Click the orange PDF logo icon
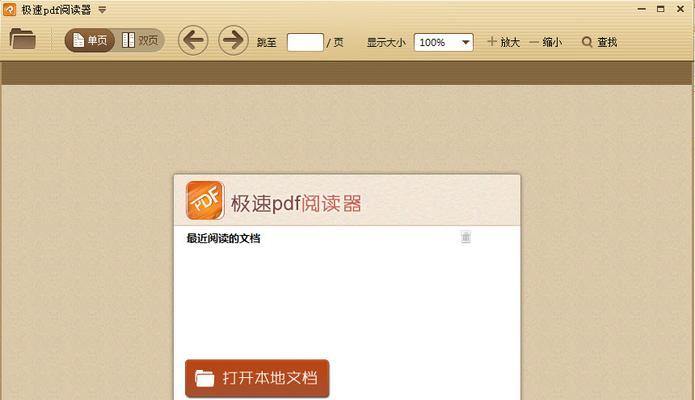The width and height of the screenshot is (695, 400). click(205, 200)
